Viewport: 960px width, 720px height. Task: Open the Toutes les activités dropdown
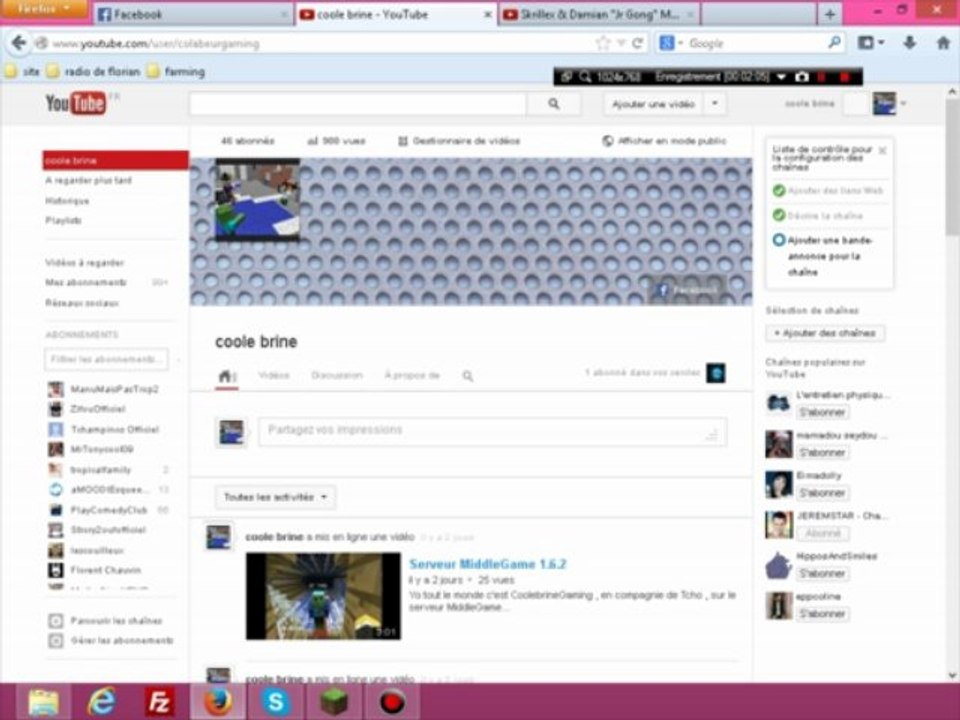(x=275, y=497)
